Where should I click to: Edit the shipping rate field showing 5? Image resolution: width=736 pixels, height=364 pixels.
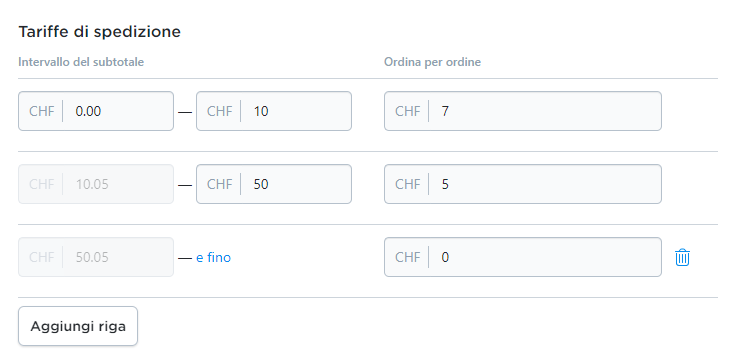(x=522, y=184)
